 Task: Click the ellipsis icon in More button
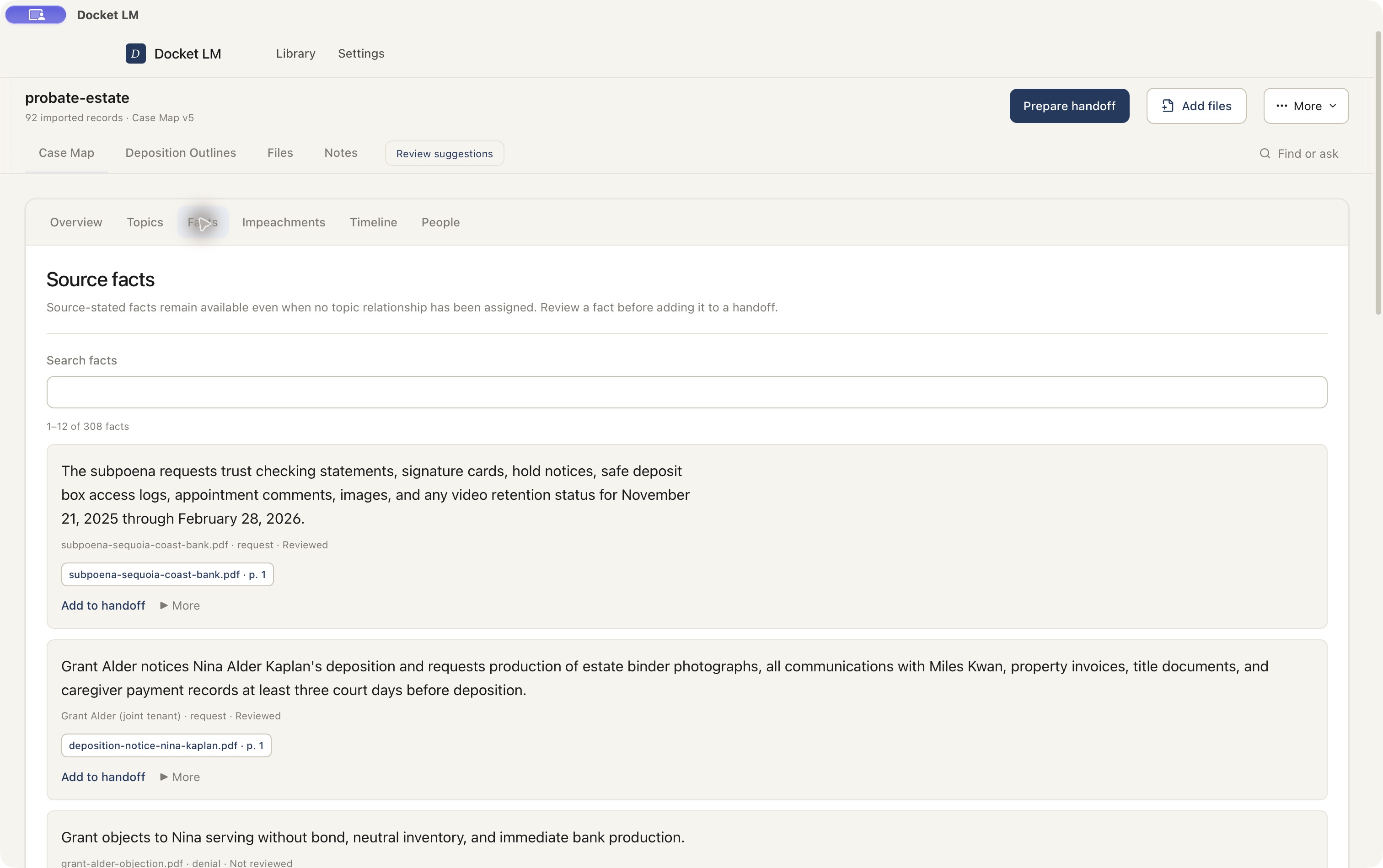[x=1281, y=106]
